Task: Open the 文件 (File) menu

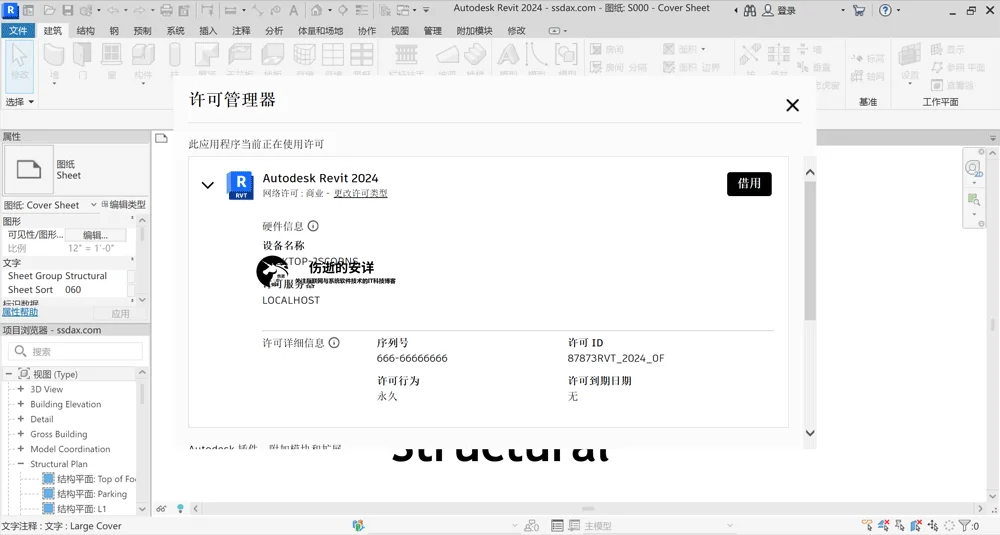Action: (x=18, y=31)
